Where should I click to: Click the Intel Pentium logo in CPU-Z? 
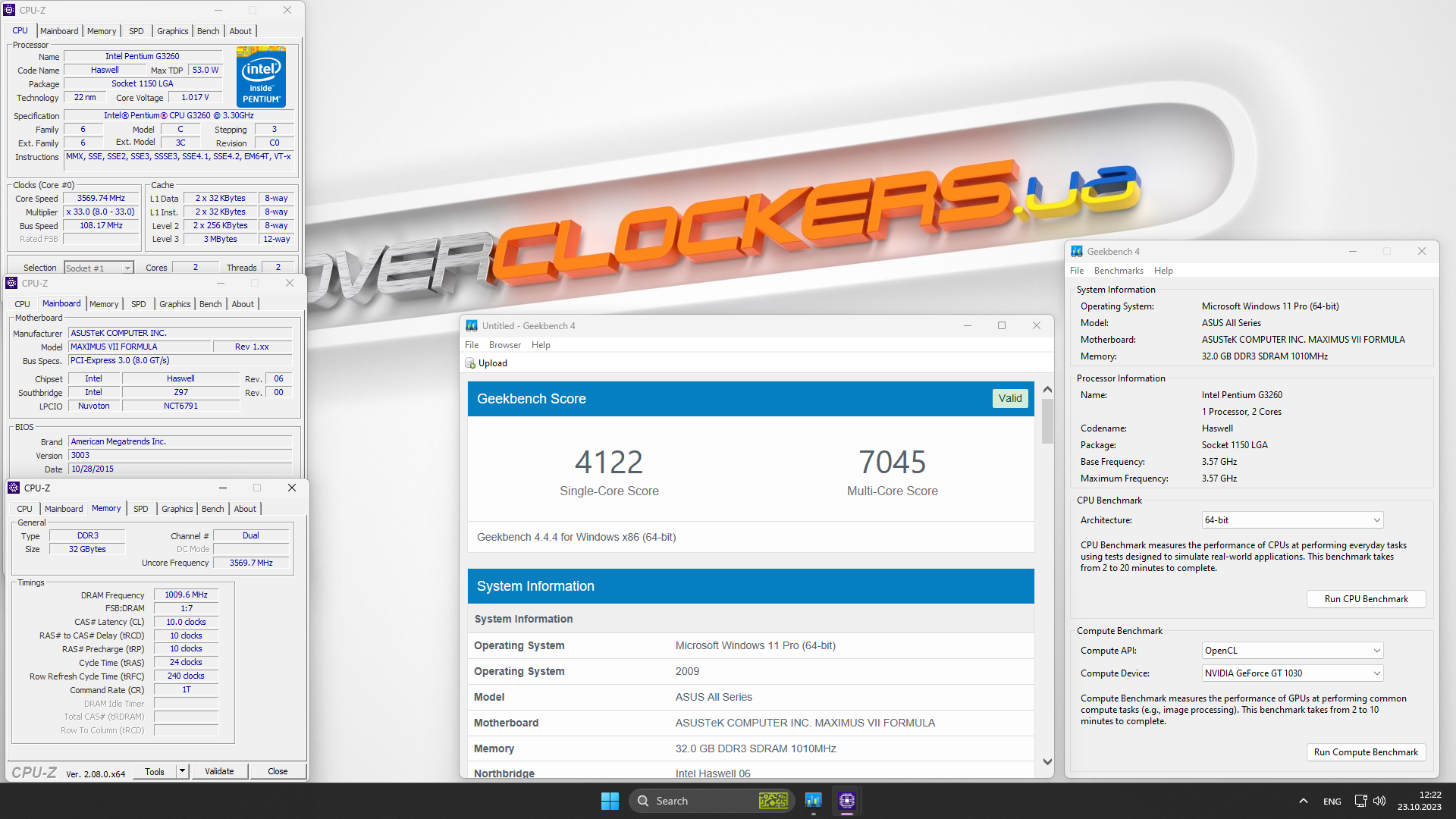click(261, 77)
